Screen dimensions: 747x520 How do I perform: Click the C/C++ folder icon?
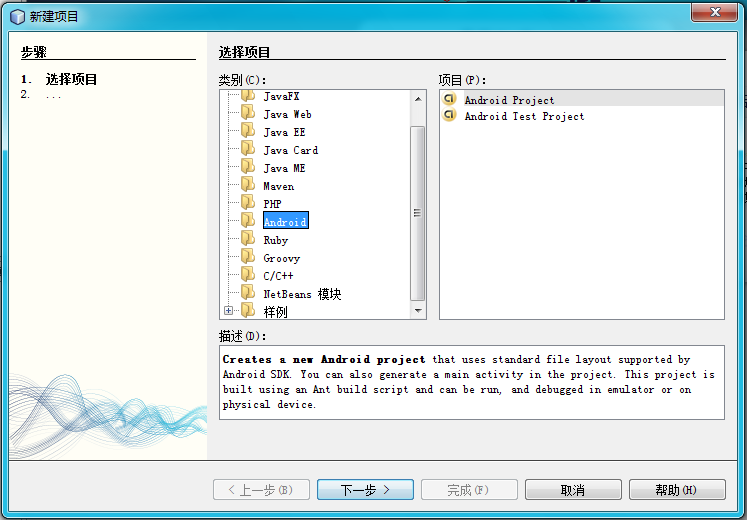248,276
